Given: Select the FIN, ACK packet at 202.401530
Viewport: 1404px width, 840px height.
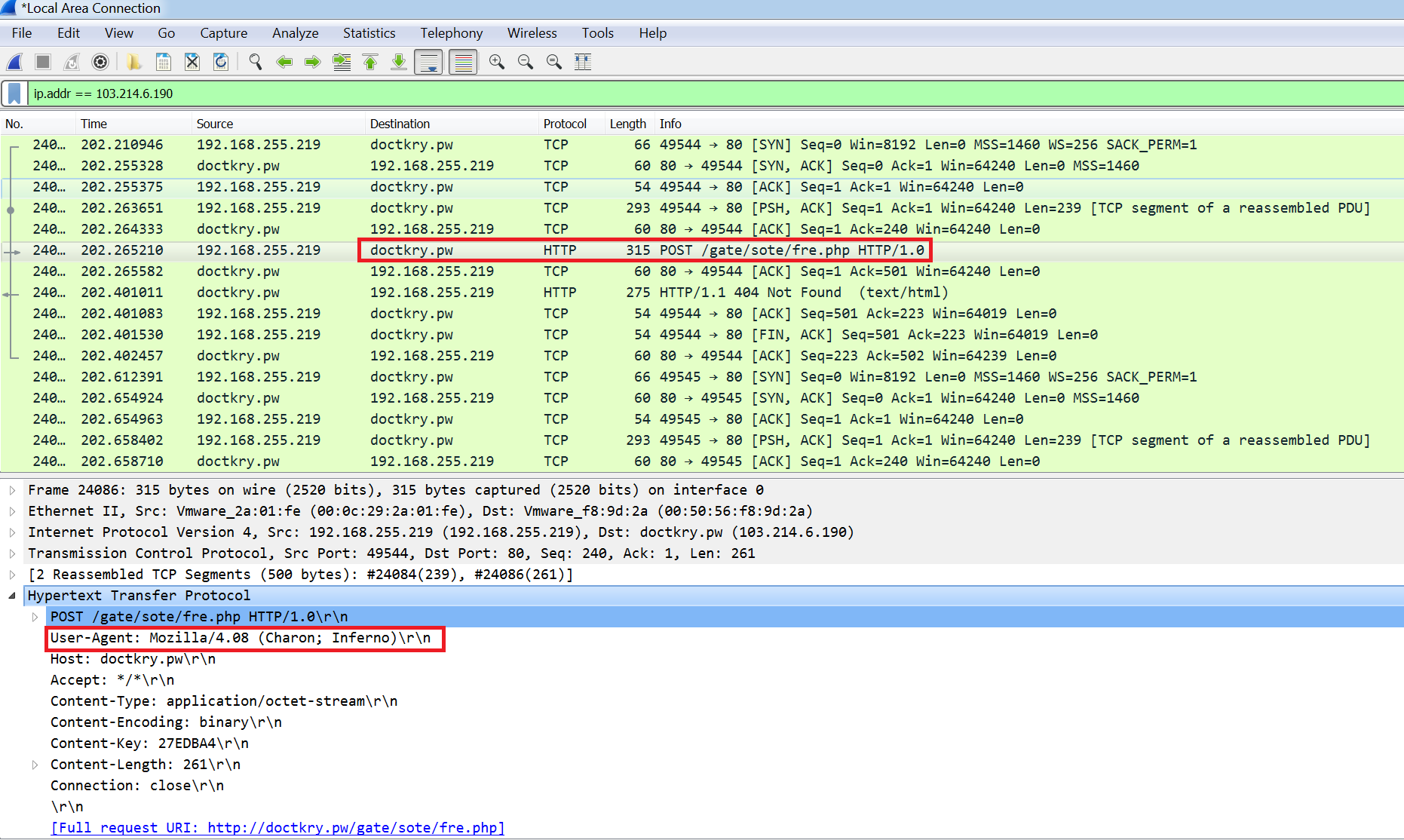Looking at the screenshot, I should click(702, 335).
